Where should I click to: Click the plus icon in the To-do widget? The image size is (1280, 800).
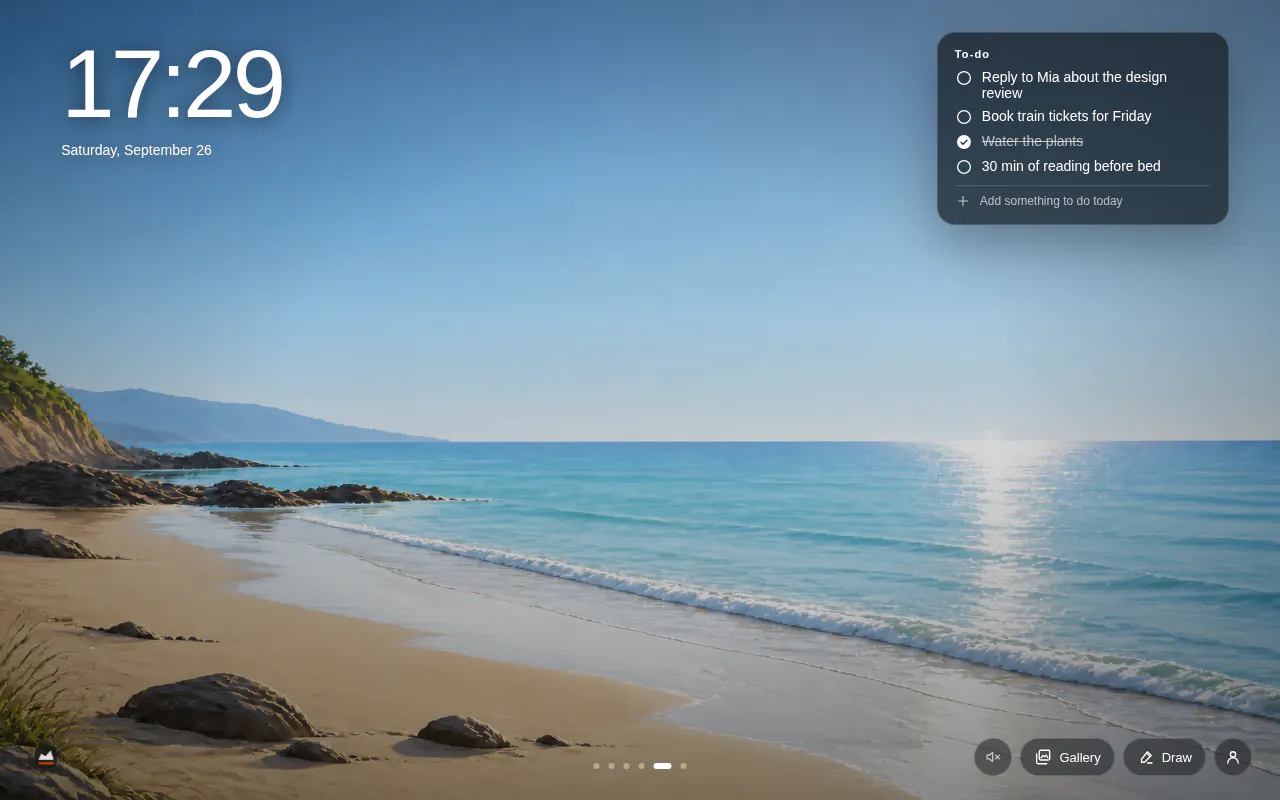point(963,201)
